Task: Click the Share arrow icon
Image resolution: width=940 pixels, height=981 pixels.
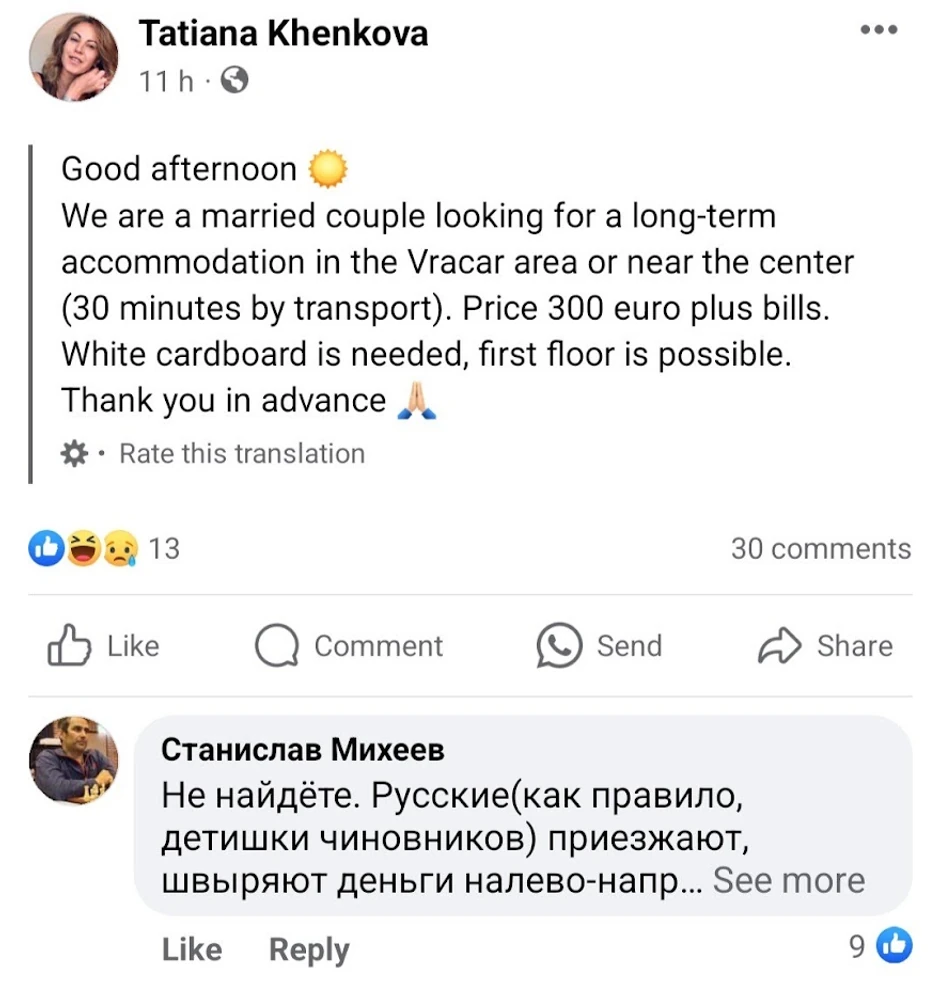Action: pyautogui.click(x=780, y=646)
